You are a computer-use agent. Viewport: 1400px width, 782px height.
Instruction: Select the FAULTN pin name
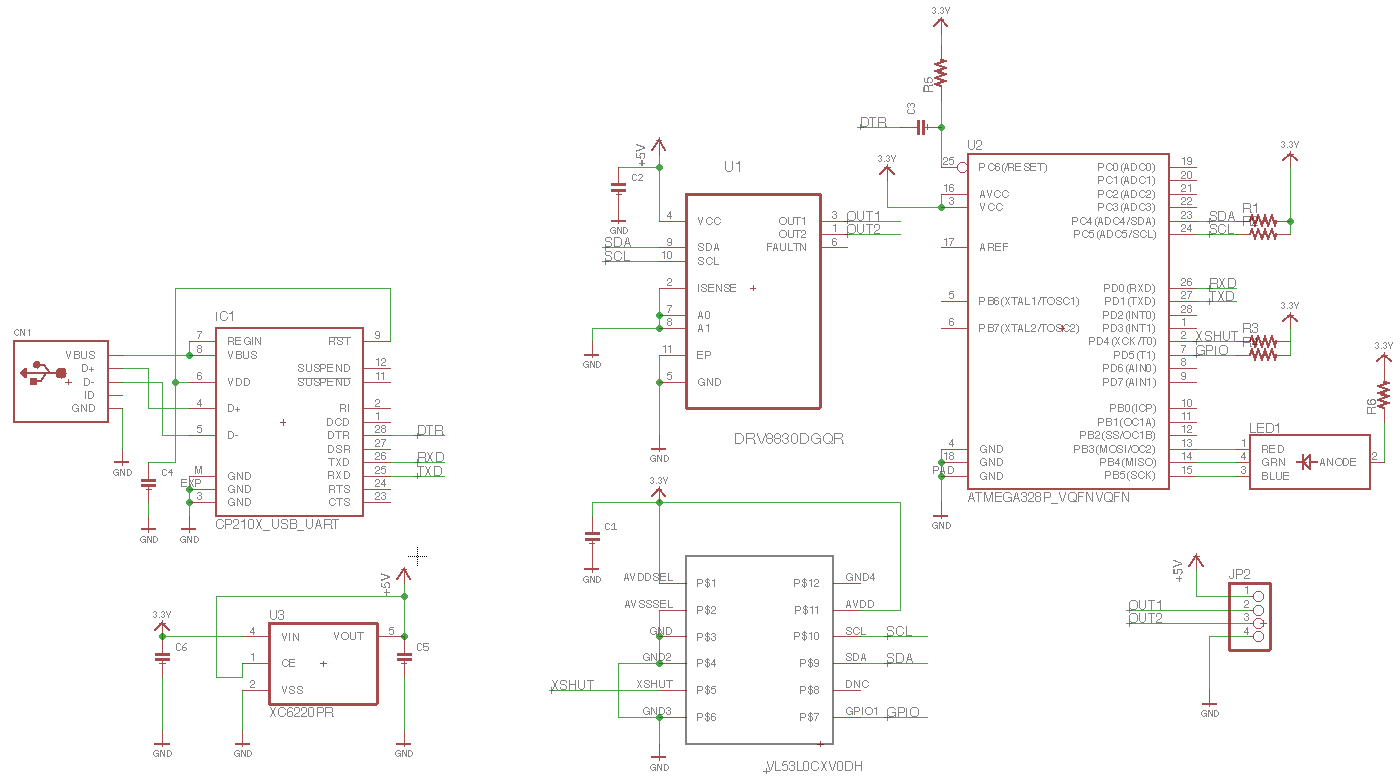[787, 247]
